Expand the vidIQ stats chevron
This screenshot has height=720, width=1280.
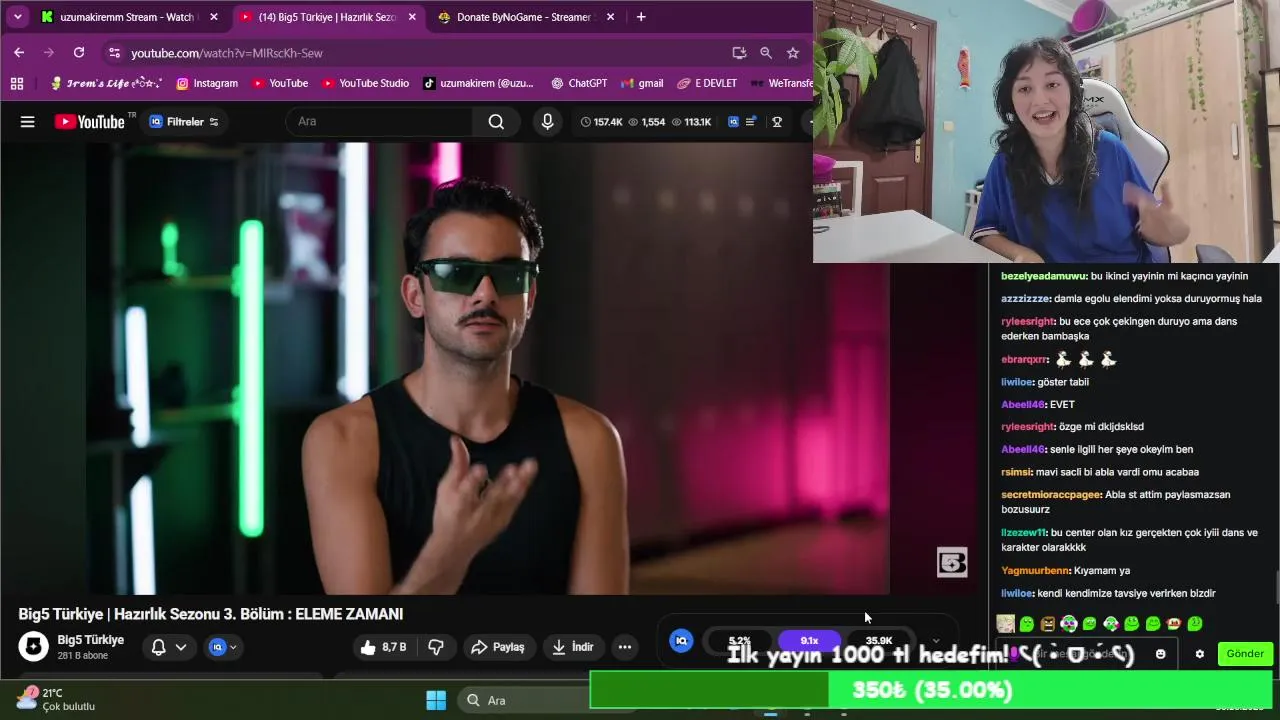[936, 641]
